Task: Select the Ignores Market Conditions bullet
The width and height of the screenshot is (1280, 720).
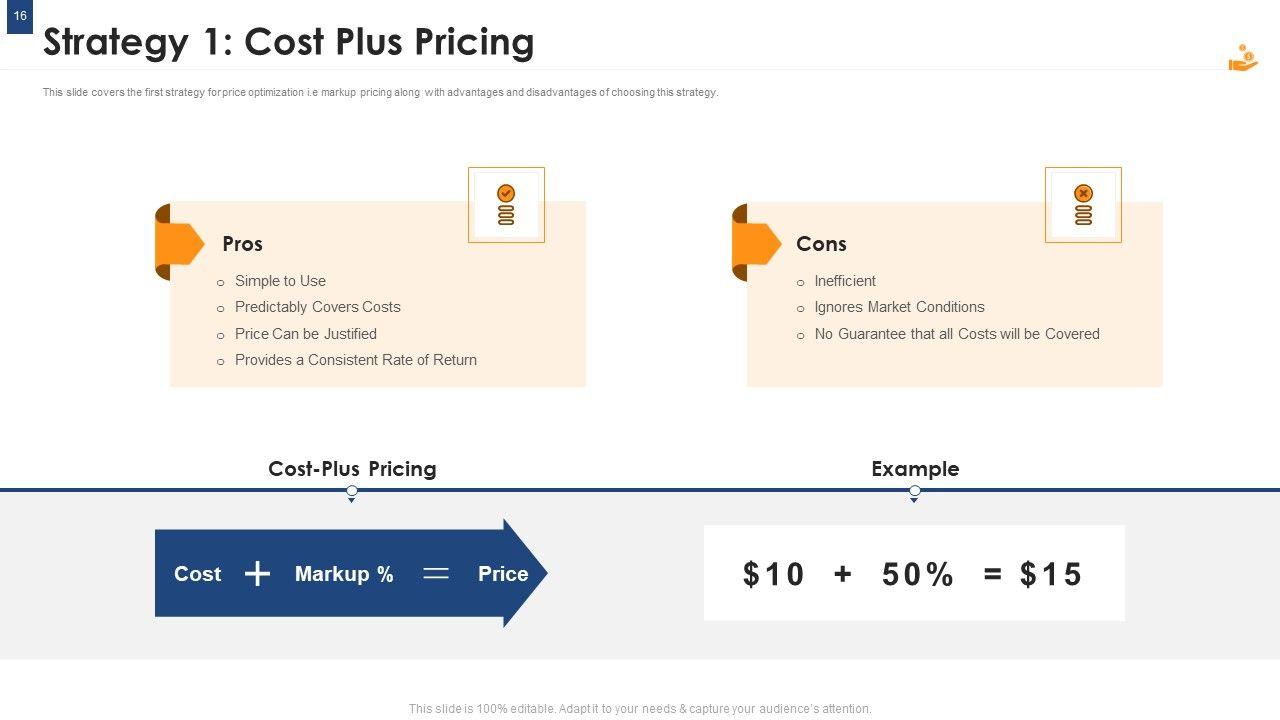Action: pos(899,307)
